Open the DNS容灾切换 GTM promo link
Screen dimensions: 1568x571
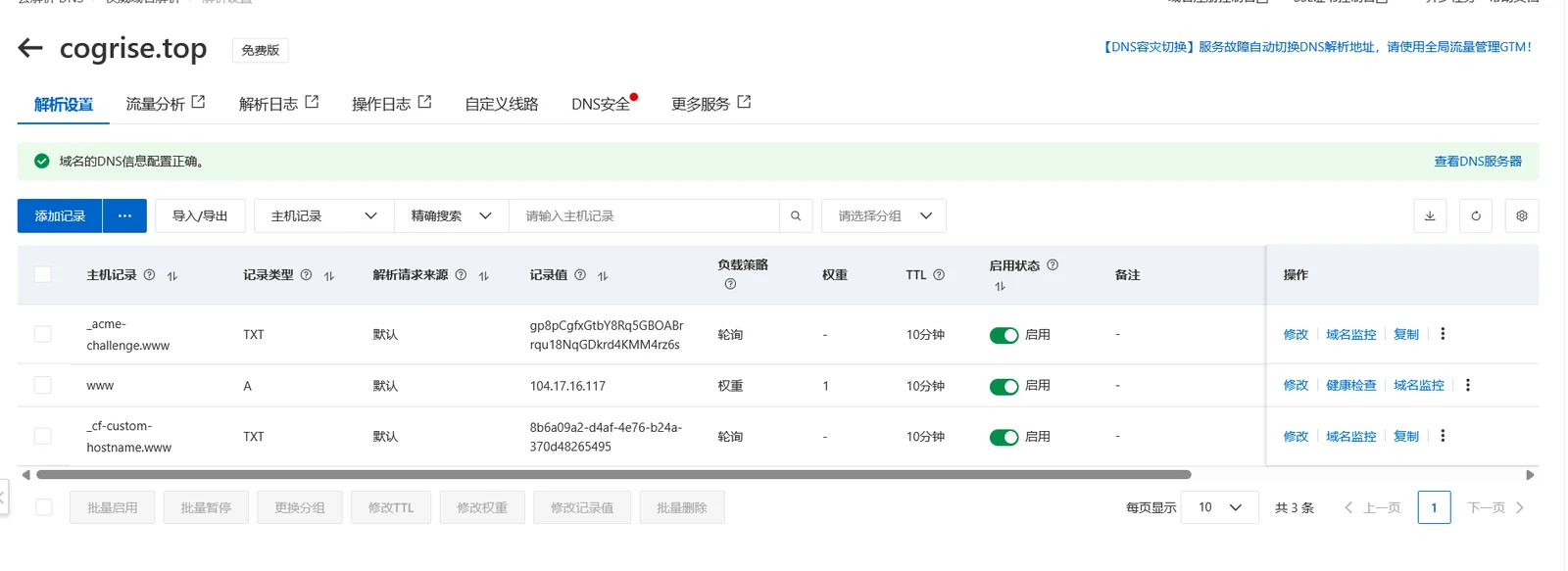[1317, 47]
